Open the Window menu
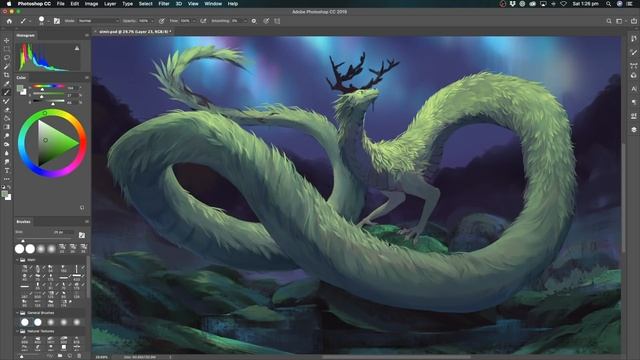The image size is (640, 360). pyautogui.click(x=213, y=4)
